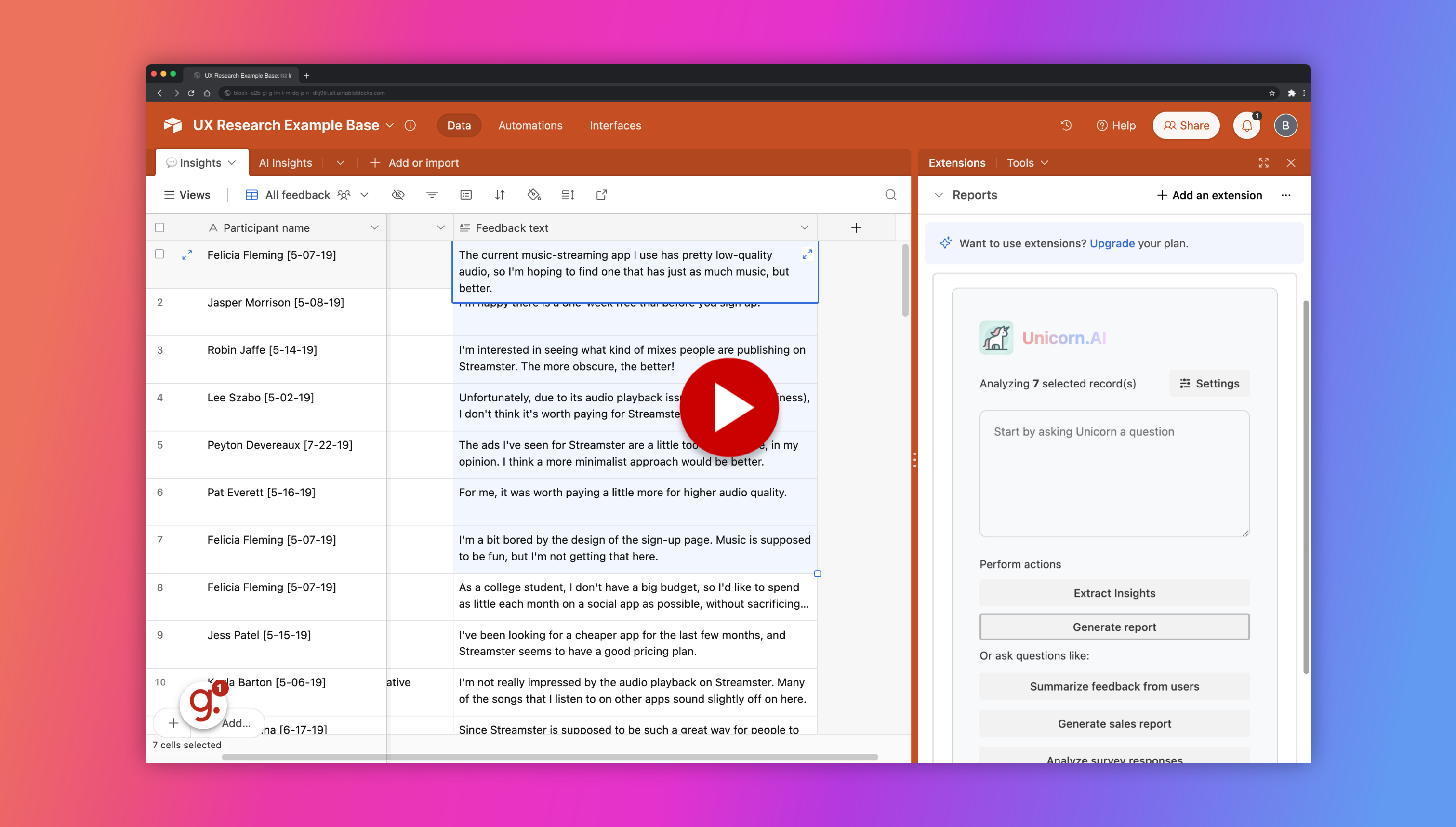1456x827 pixels.
Task: Open Feedback text field dropdown arrow
Action: point(804,228)
